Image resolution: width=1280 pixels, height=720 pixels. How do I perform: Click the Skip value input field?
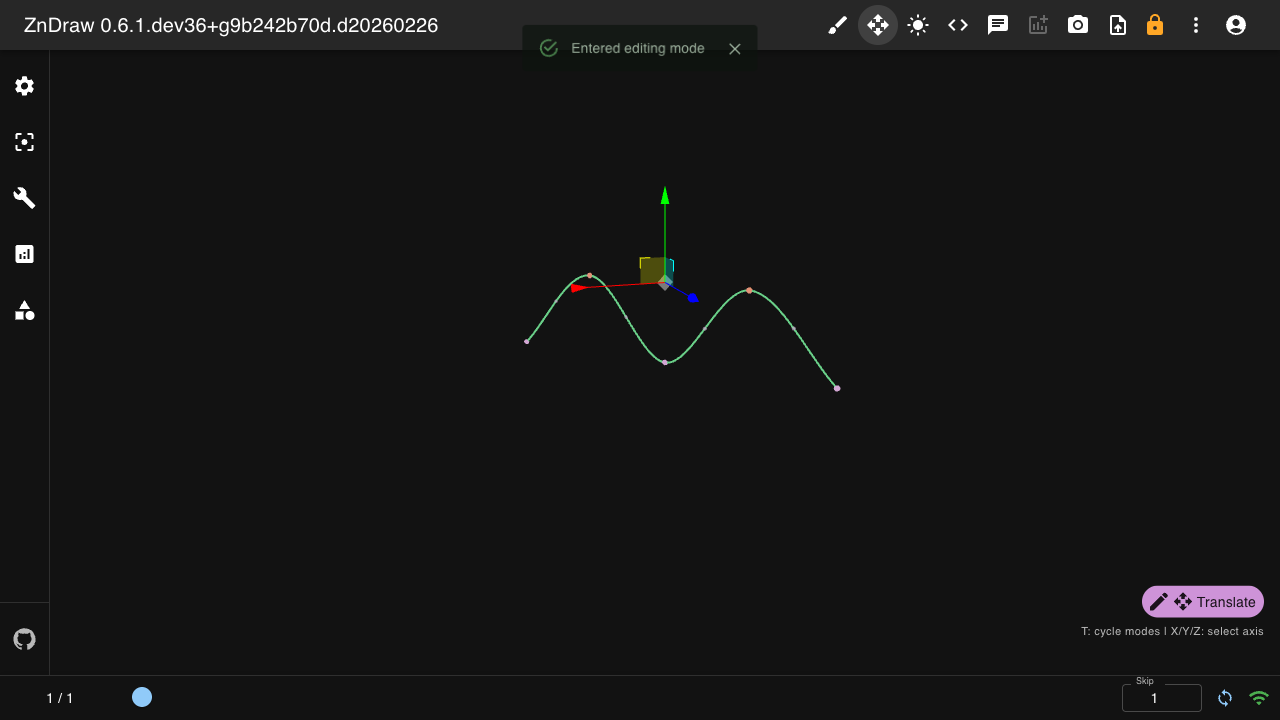coord(1162,698)
